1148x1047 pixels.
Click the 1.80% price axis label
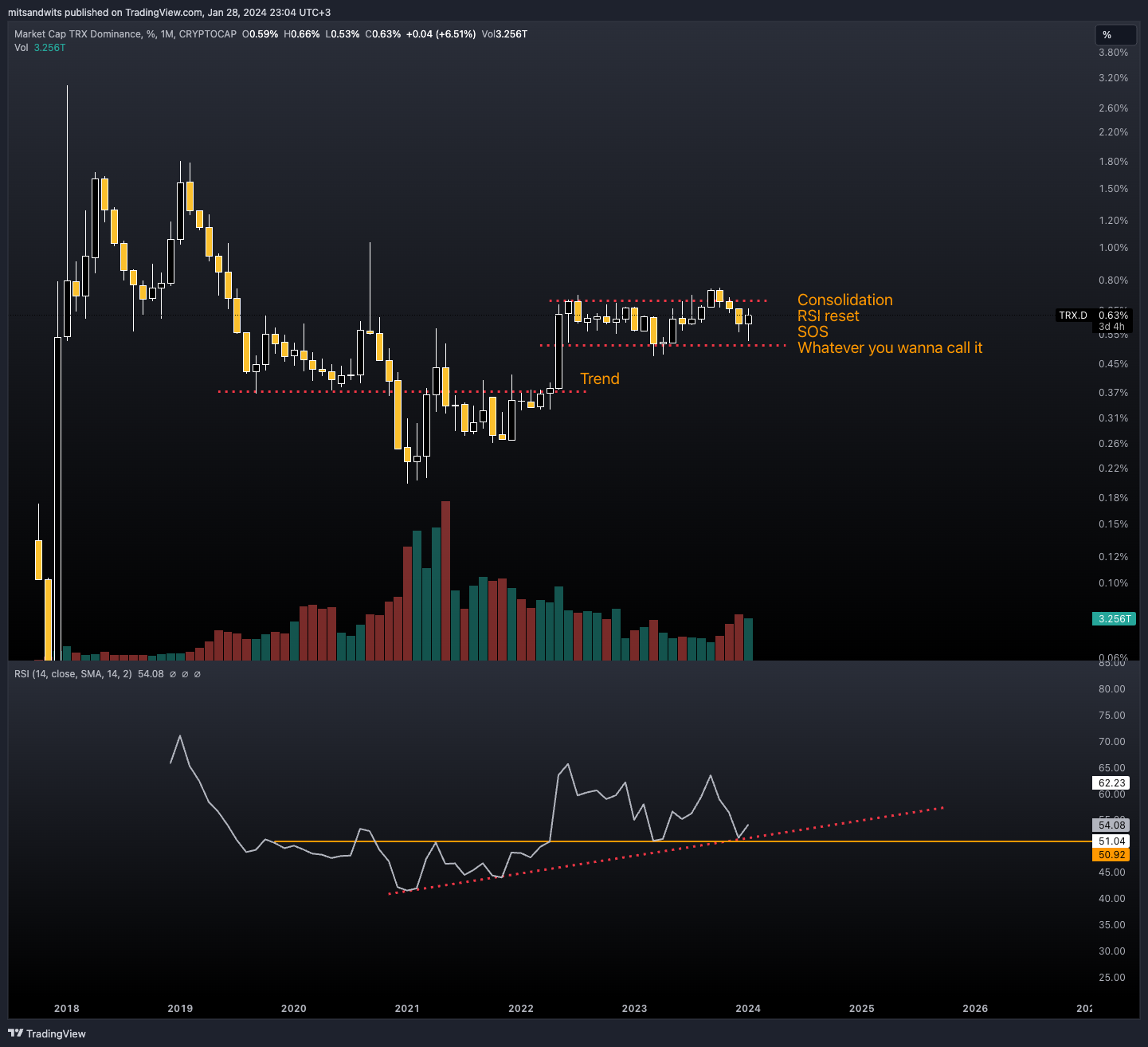click(1114, 162)
